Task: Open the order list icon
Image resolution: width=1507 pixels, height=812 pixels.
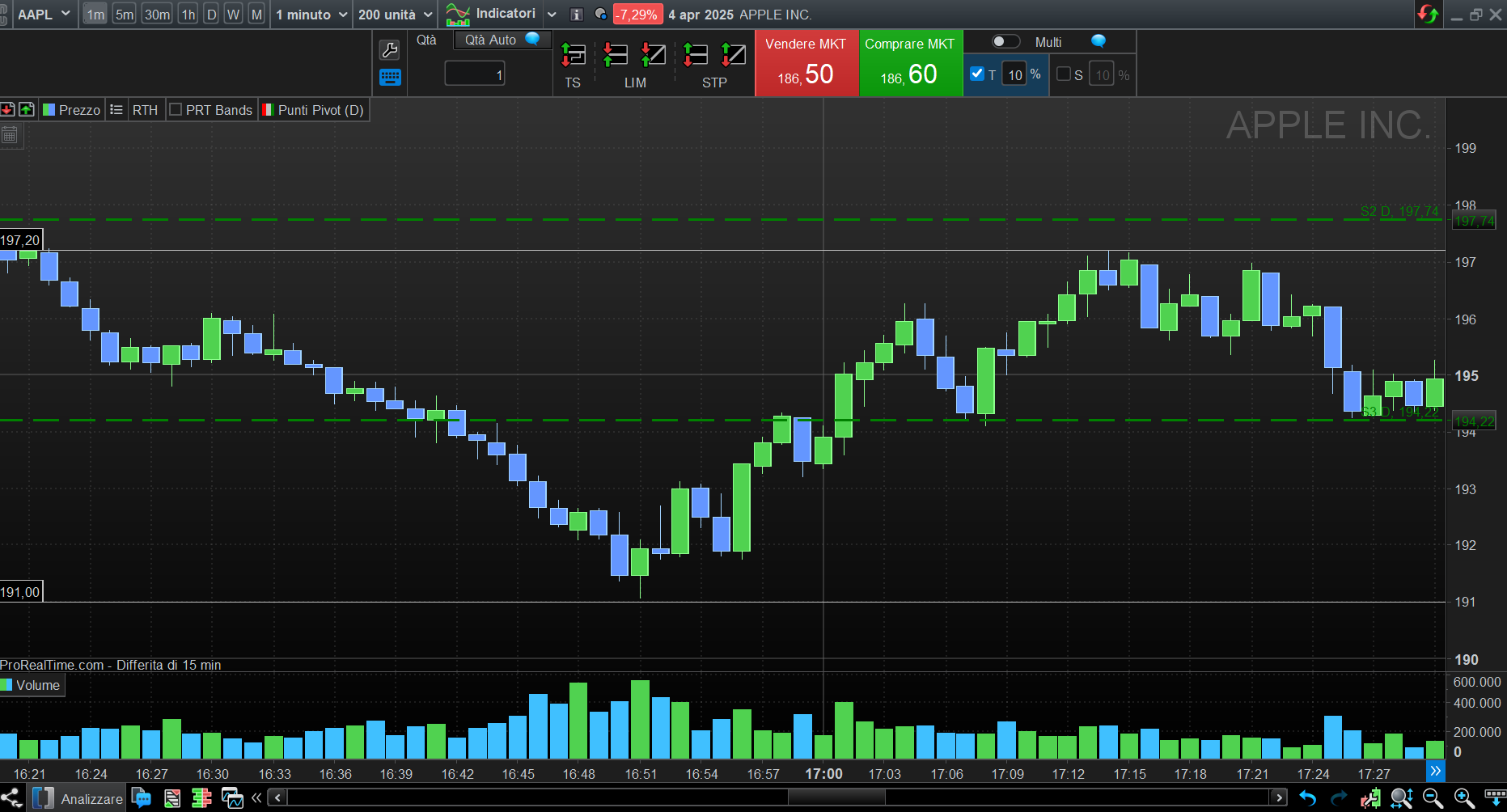Action: [x=172, y=798]
